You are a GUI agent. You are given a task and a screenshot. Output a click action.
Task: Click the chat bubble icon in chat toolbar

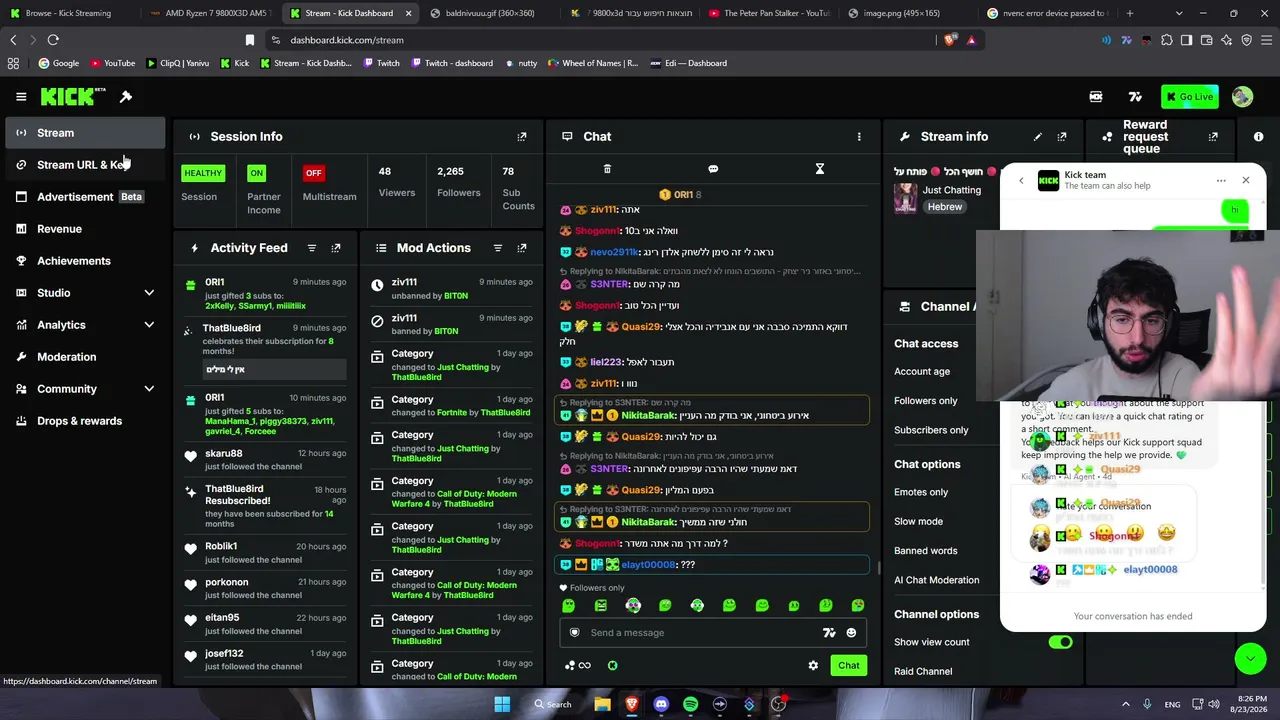pos(713,169)
